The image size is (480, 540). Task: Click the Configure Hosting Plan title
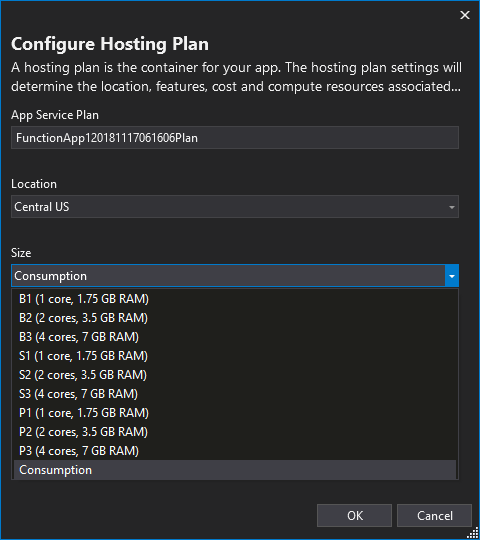(x=110, y=44)
